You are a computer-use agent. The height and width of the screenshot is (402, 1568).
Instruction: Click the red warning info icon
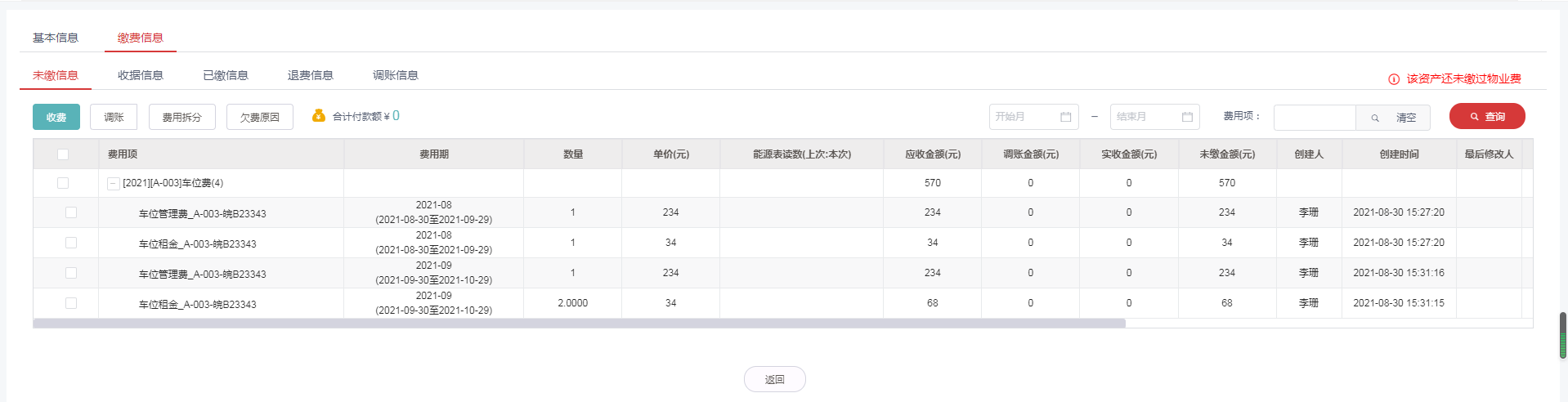pyautogui.click(x=1394, y=79)
